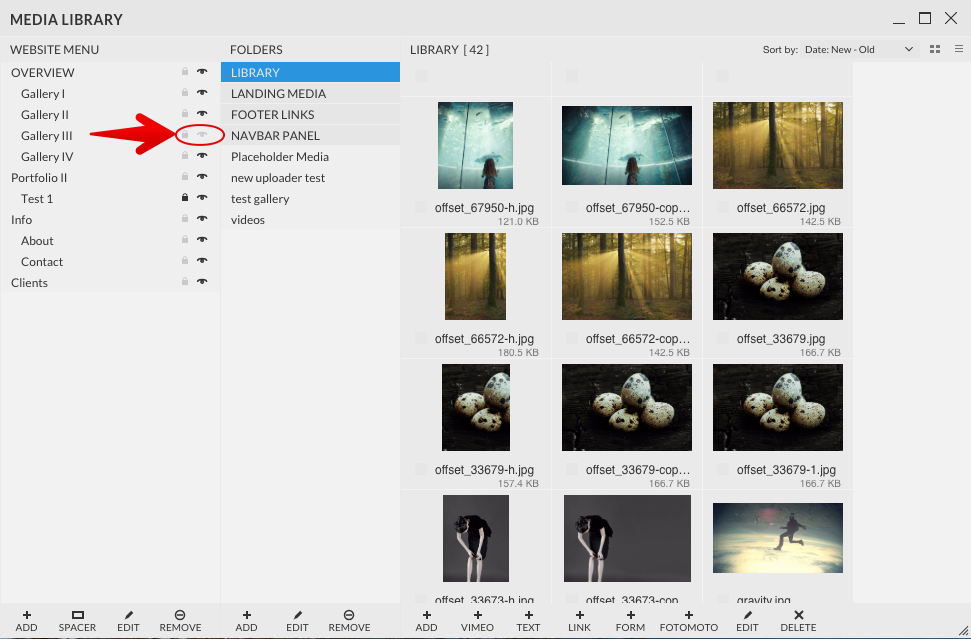Click the lock icon for About
971x639 pixels.
coord(185,240)
